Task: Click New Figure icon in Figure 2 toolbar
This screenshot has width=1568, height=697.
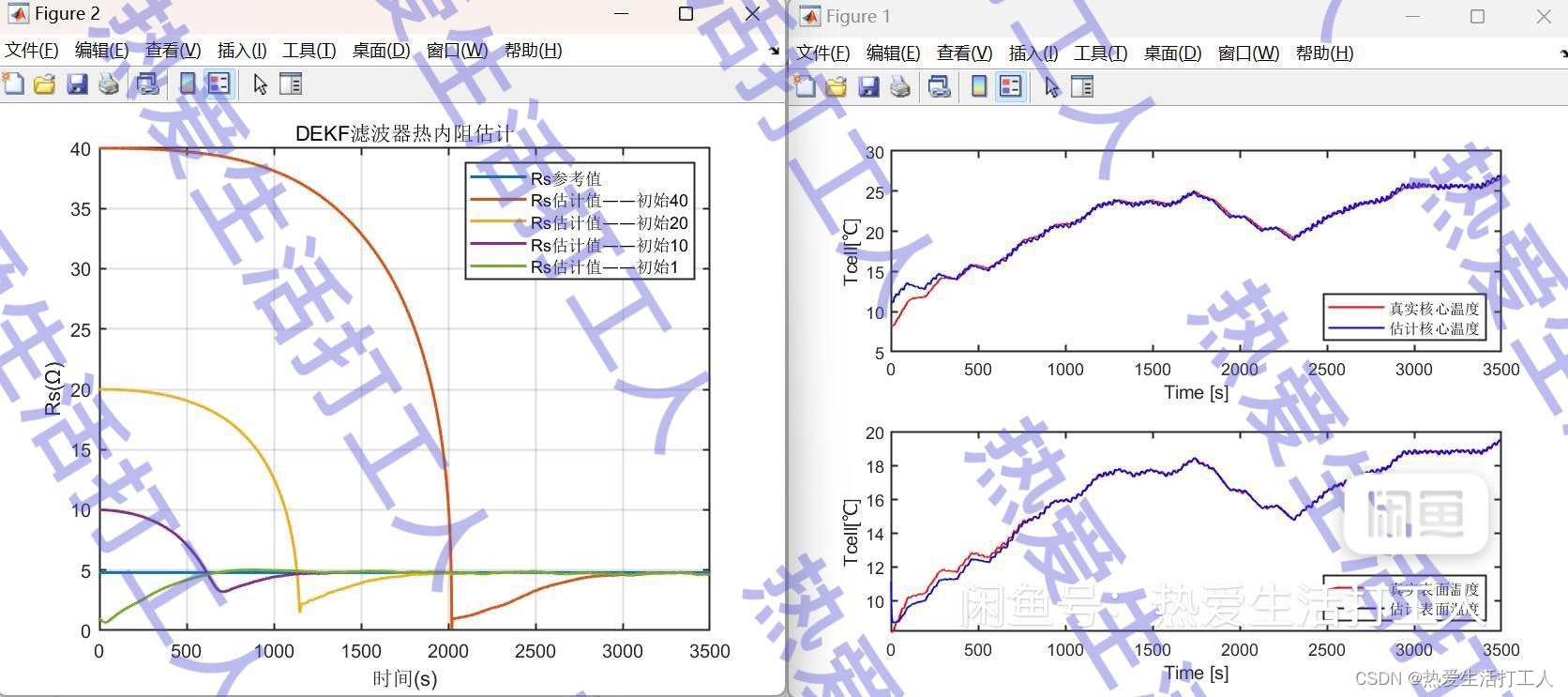Action: (x=14, y=84)
